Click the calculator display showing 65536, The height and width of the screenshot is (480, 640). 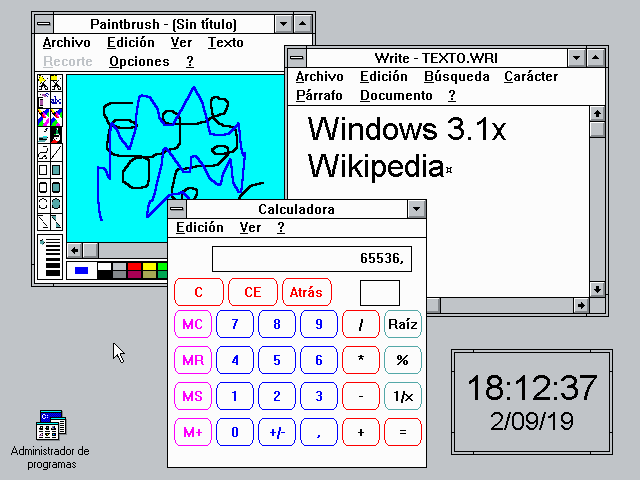pos(312,259)
